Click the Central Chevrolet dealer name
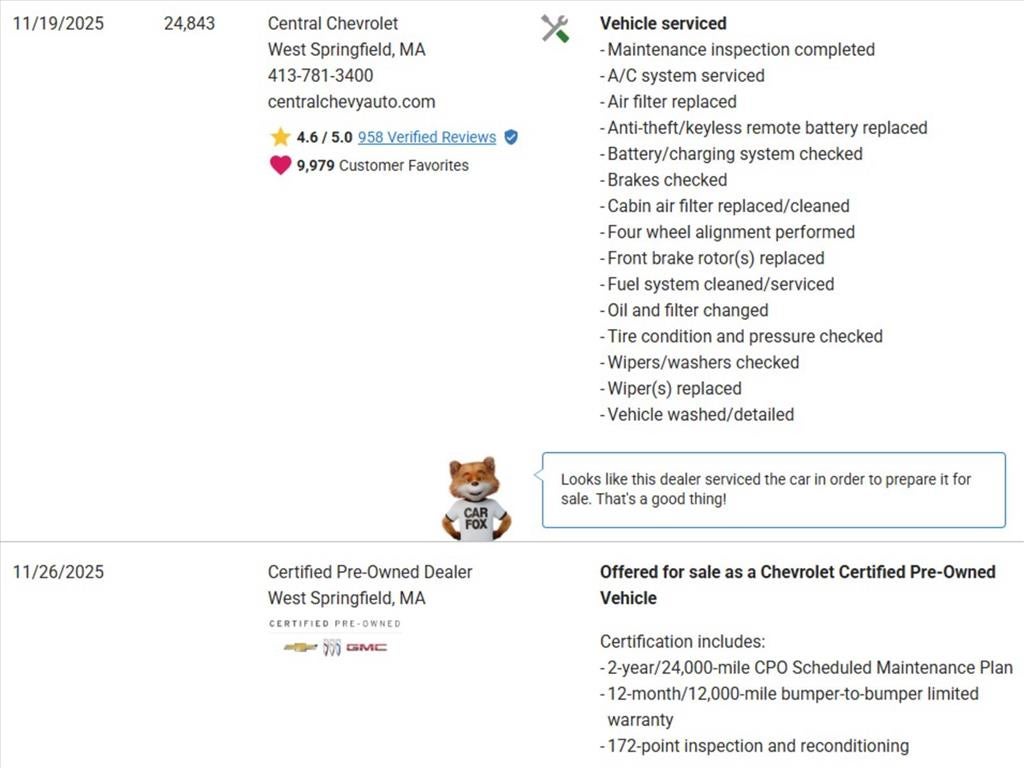Image resolution: width=1024 pixels, height=768 pixels. pos(332,23)
